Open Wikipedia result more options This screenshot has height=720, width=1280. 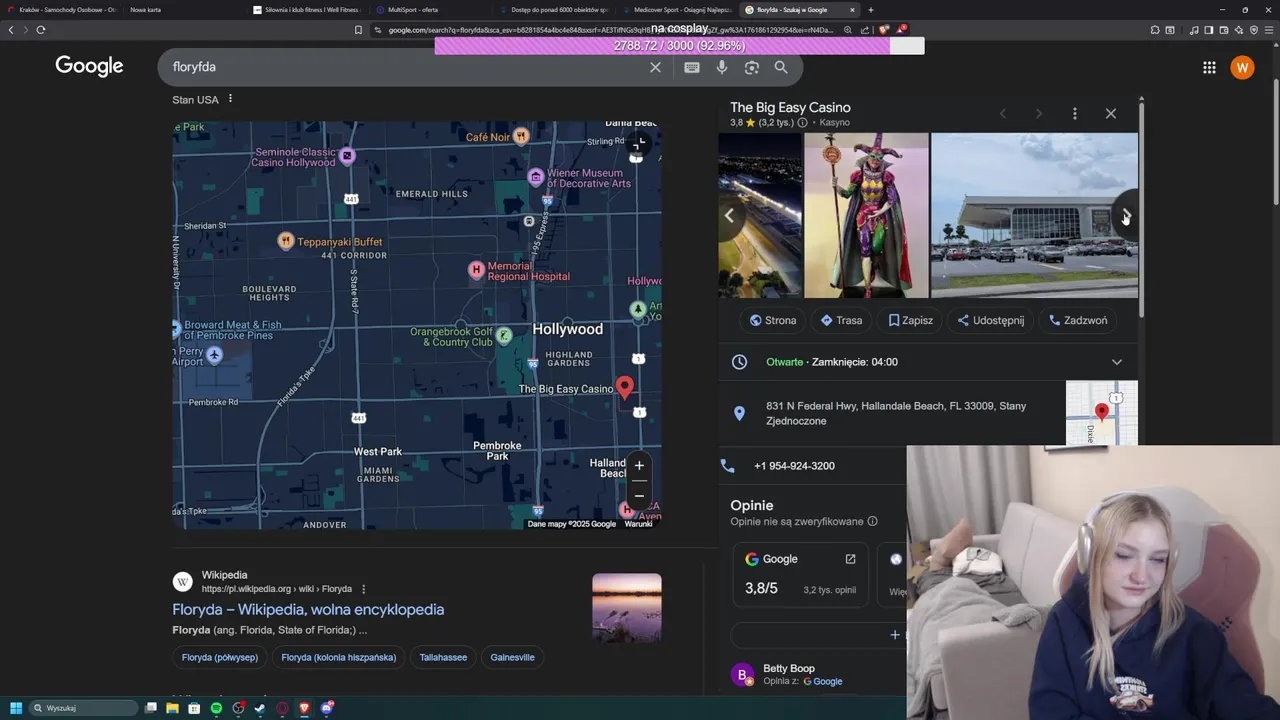pyautogui.click(x=363, y=589)
